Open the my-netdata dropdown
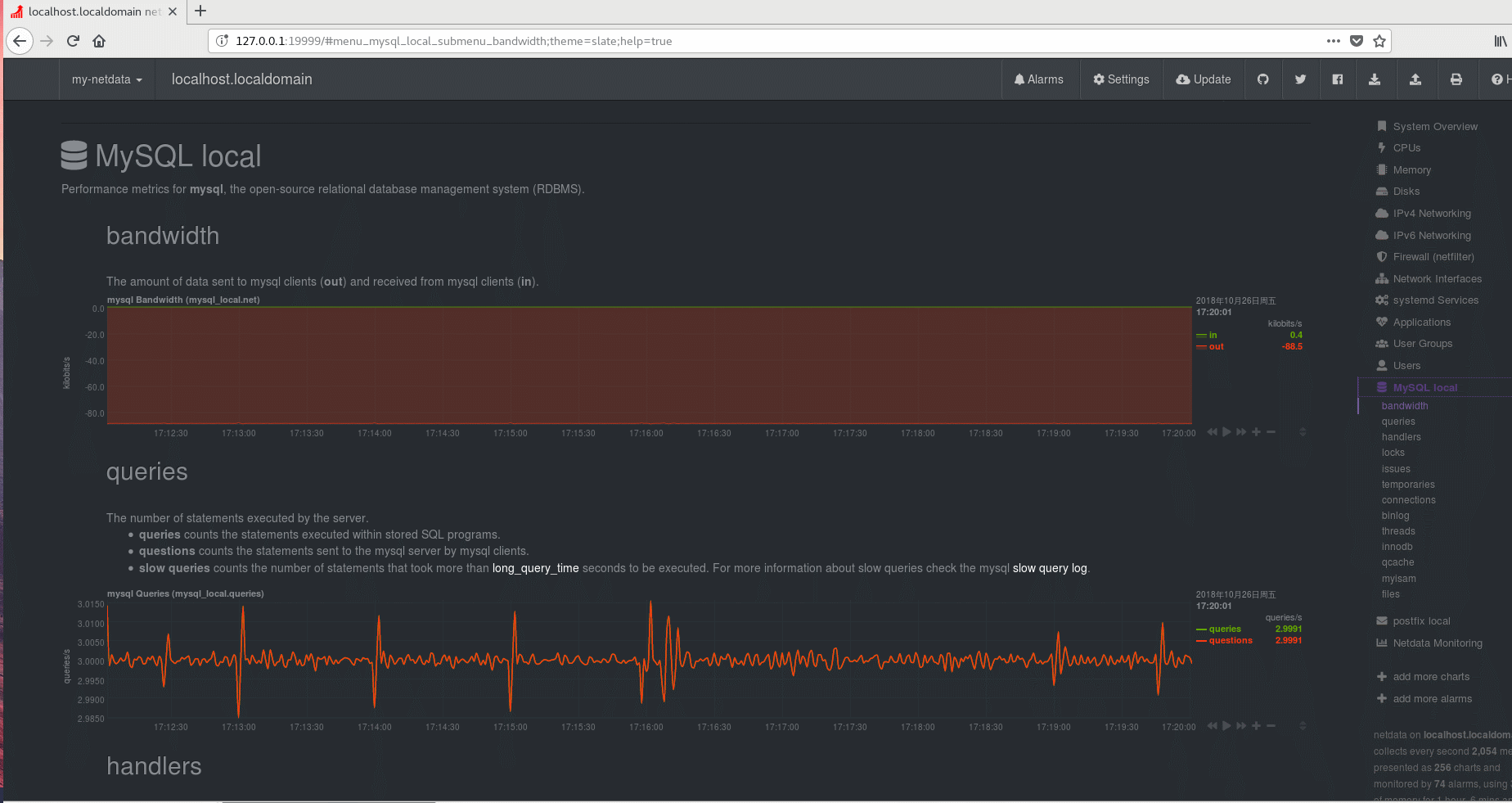 click(107, 79)
